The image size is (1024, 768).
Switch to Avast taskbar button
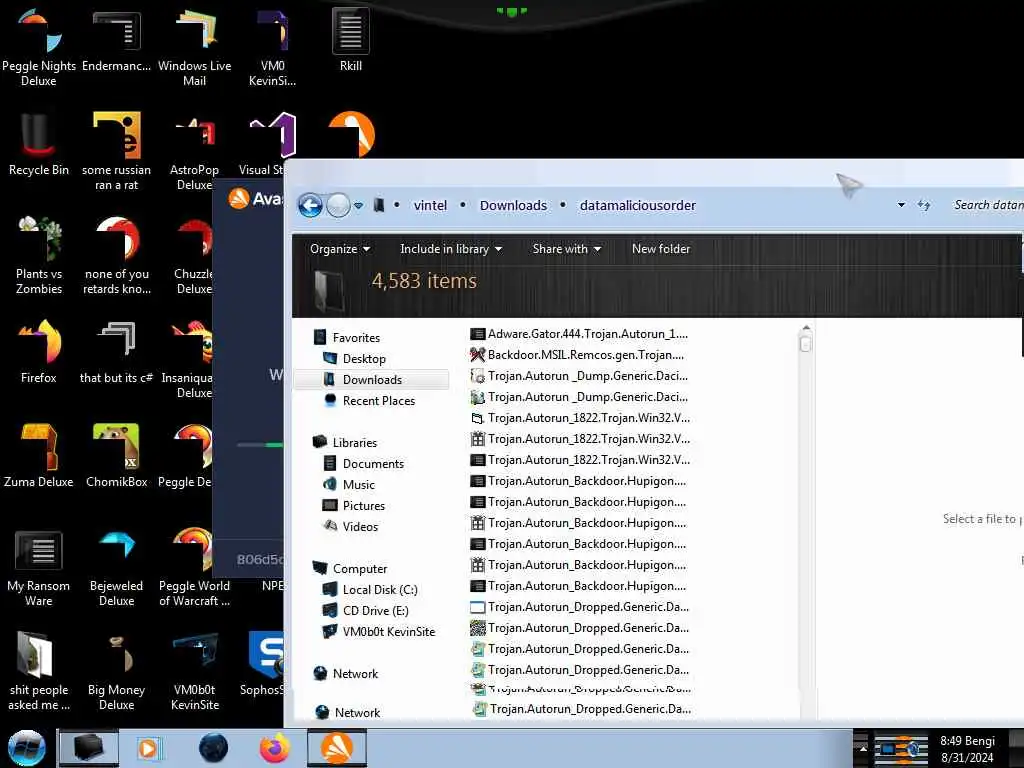(336, 748)
